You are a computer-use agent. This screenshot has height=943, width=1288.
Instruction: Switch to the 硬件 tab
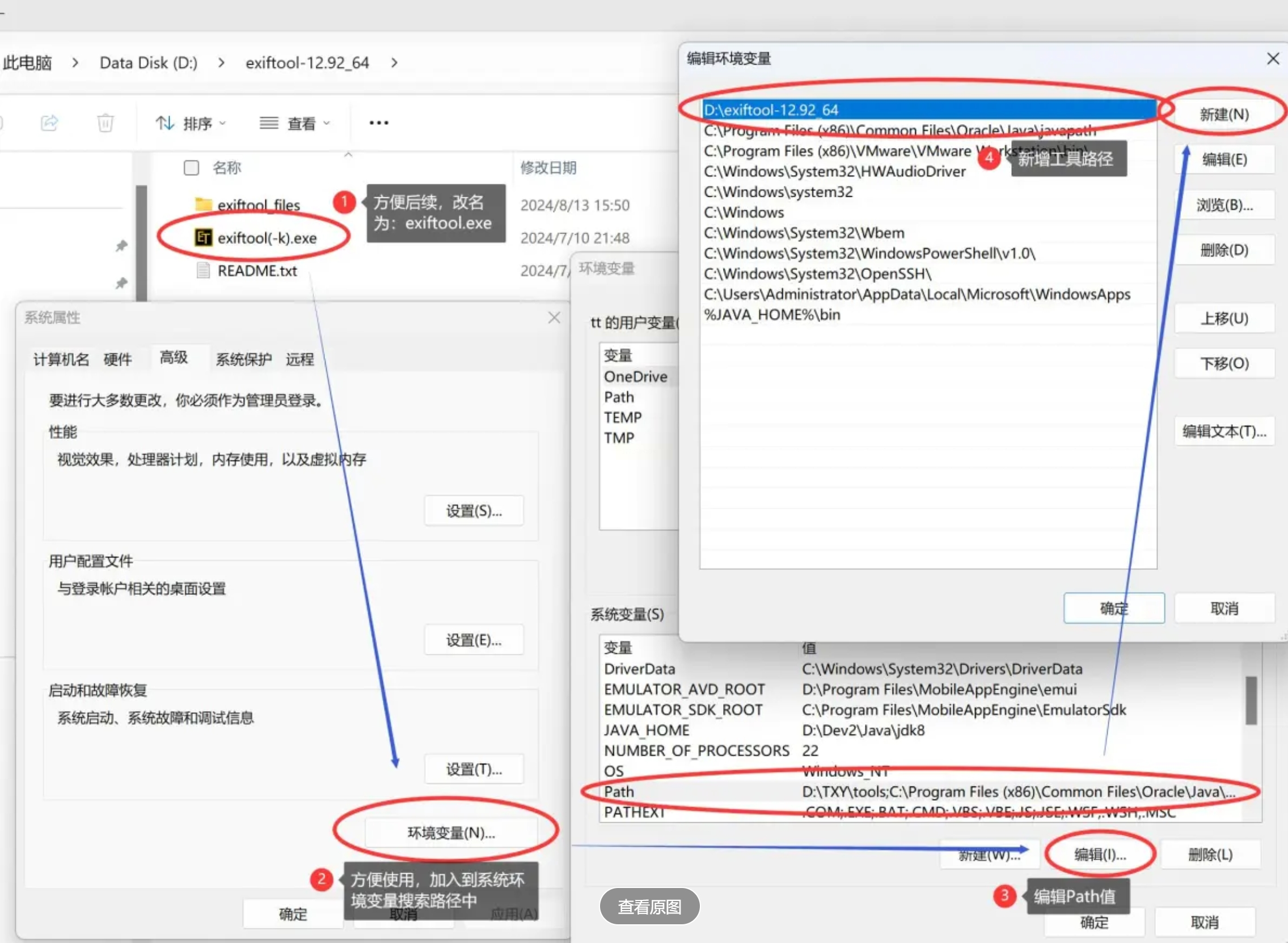click(x=117, y=359)
